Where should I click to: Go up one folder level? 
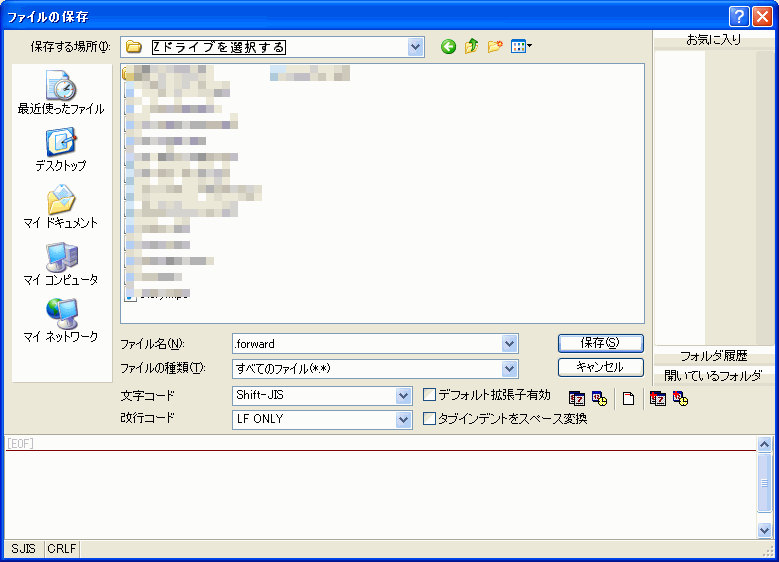[471, 46]
